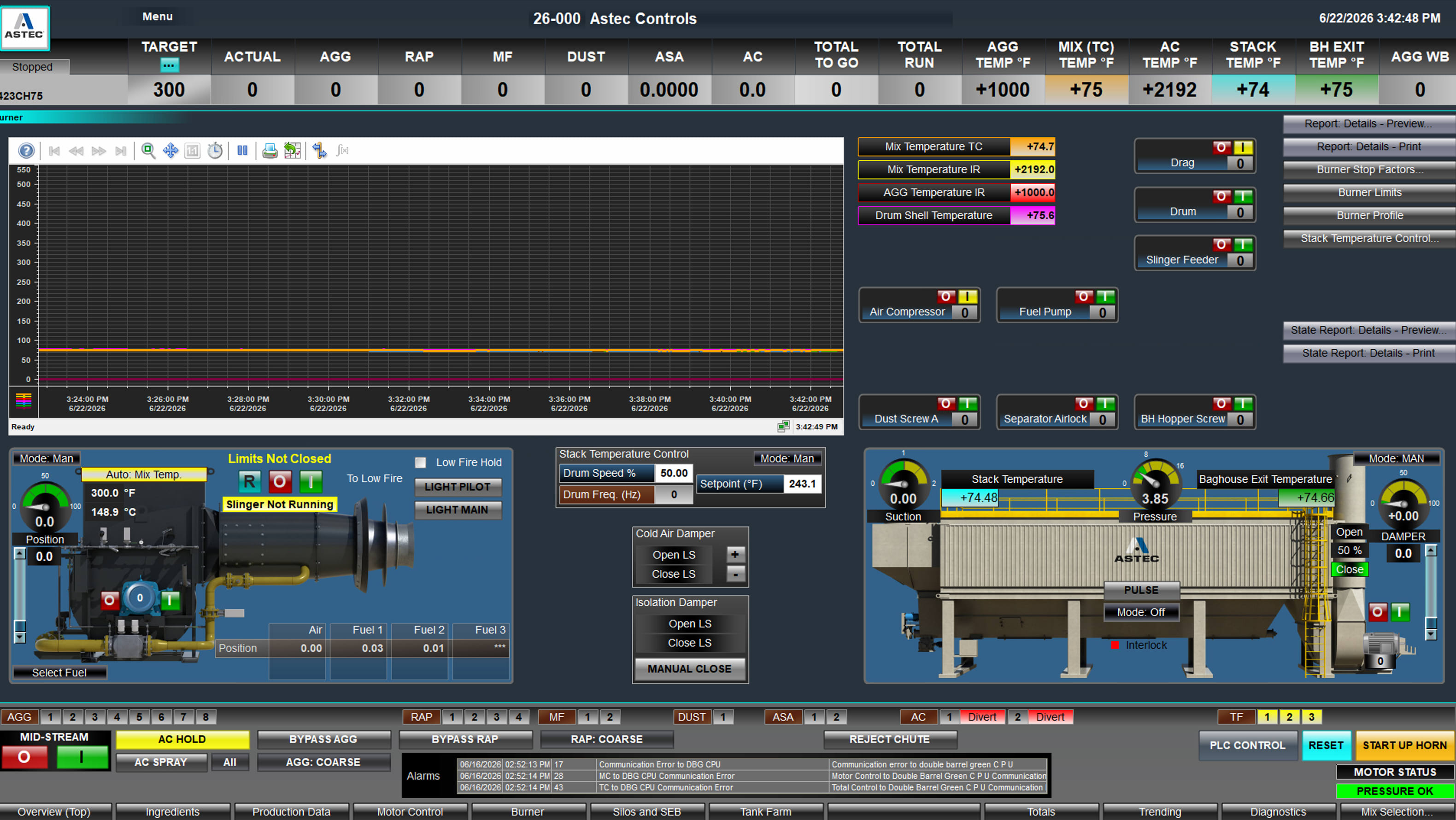Open the Auto: Mix Temp. selector
1456x820 pixels.
click(144, 474)
